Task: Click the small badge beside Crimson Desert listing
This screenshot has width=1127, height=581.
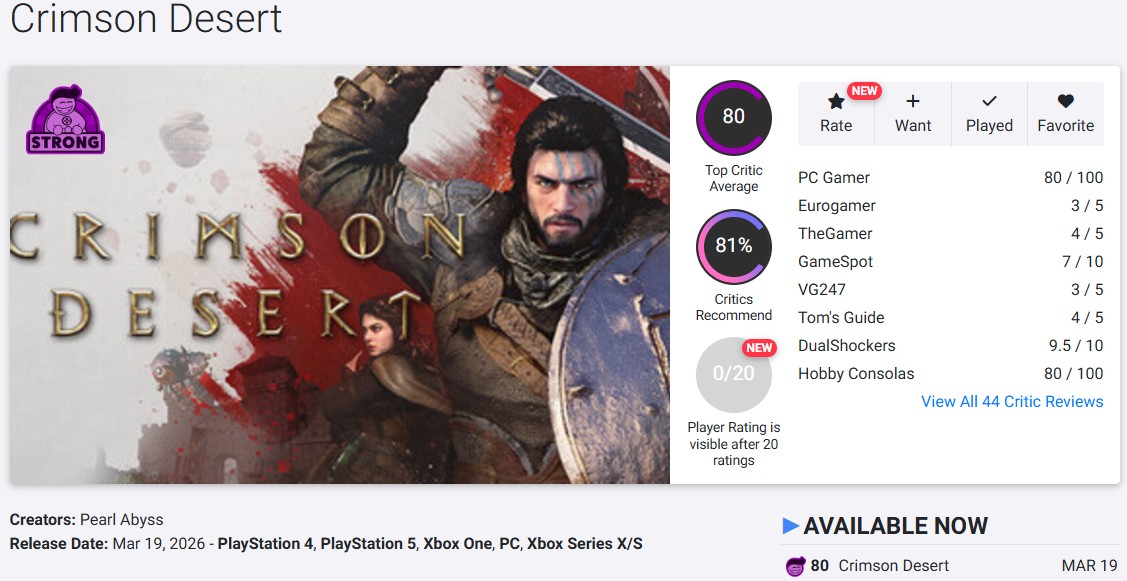Action: (795, 566)
